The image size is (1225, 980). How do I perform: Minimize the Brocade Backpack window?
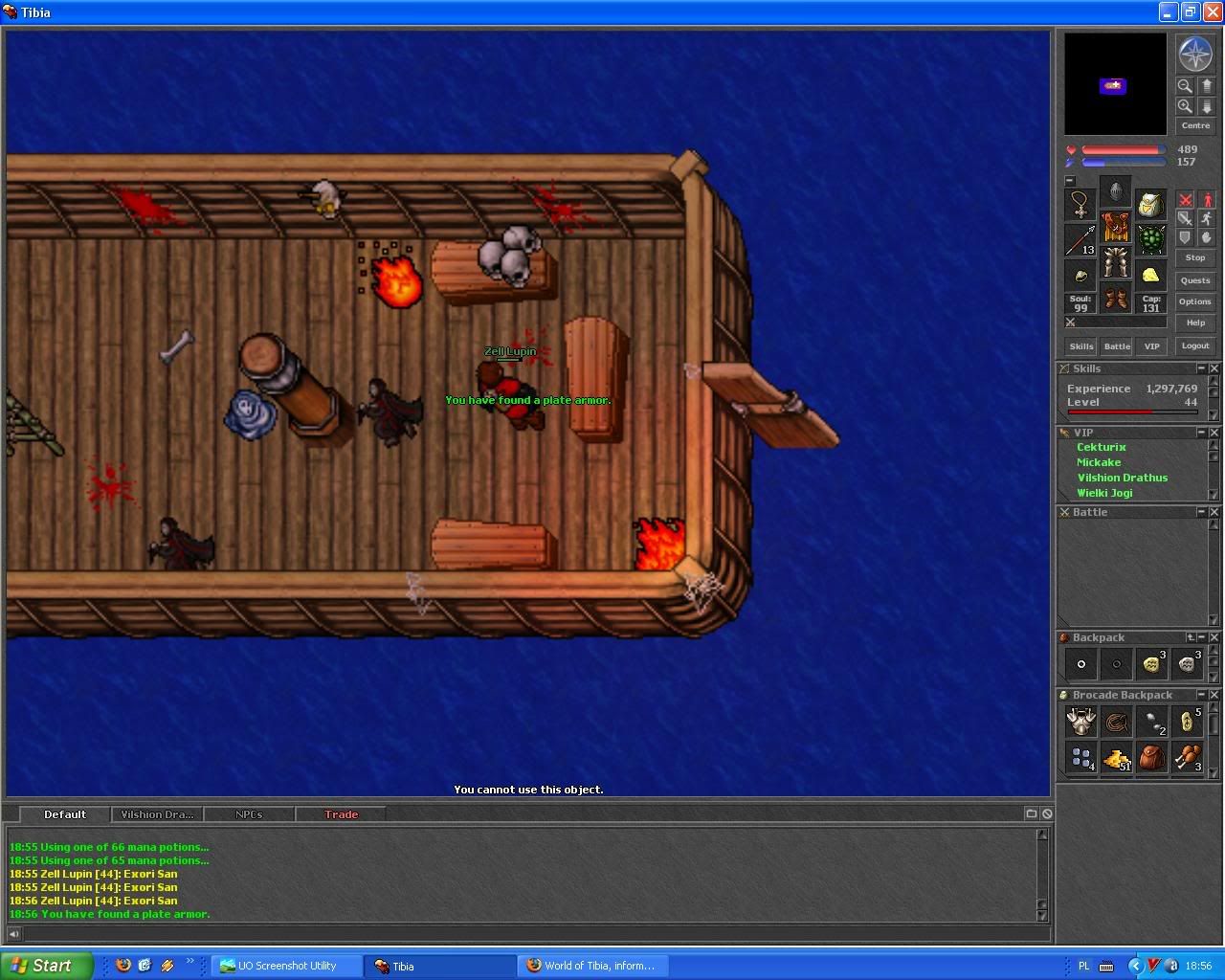tap(1201, 695)
